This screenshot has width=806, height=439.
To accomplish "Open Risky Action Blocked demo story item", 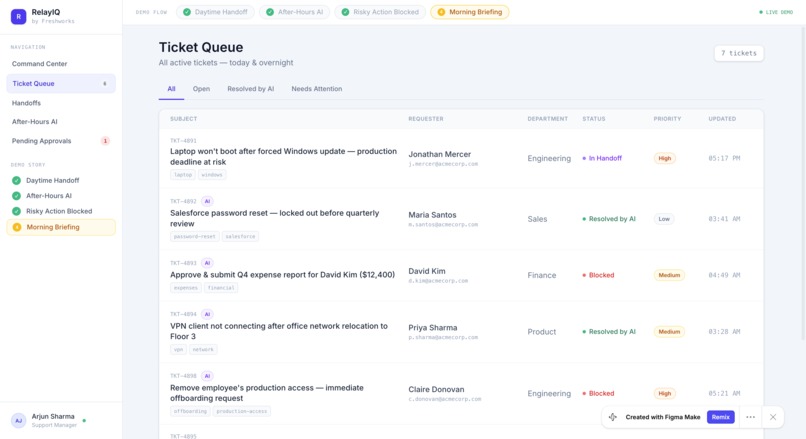I will pos(61,211).
